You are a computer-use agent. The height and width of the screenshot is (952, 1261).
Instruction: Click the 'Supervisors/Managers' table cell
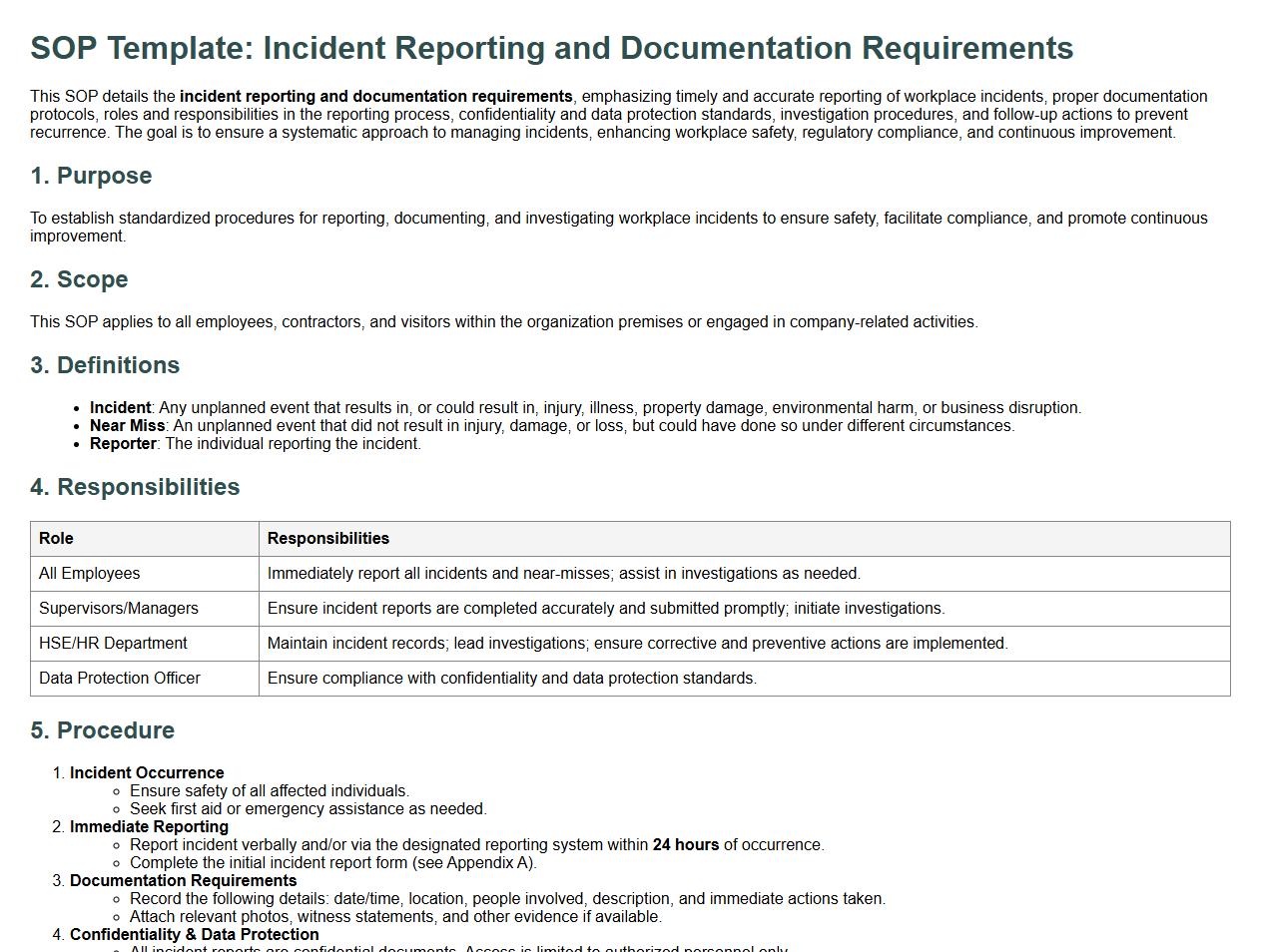coord(118,609)
